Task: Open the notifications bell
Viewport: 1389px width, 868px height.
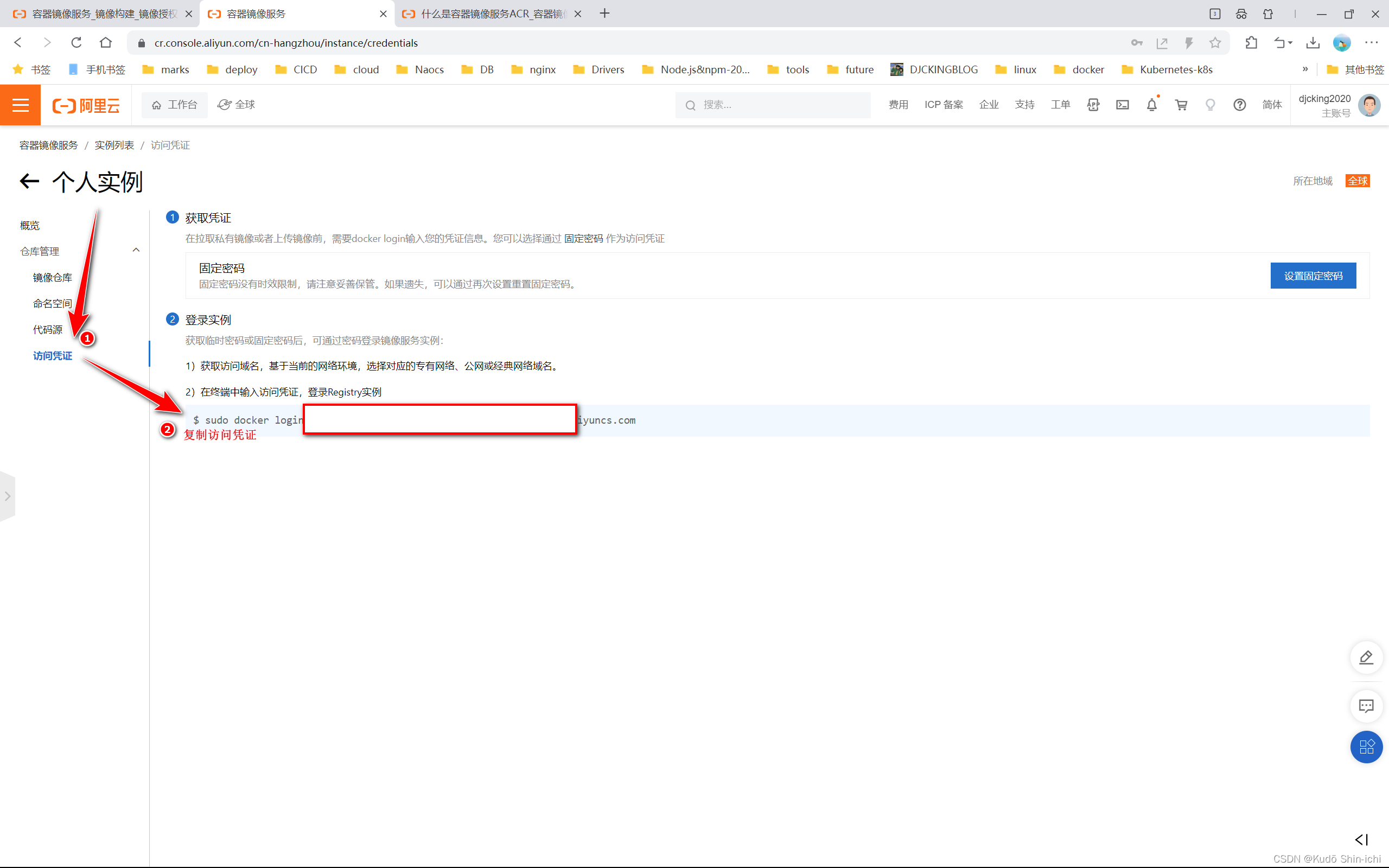Action: (1151, 105)
